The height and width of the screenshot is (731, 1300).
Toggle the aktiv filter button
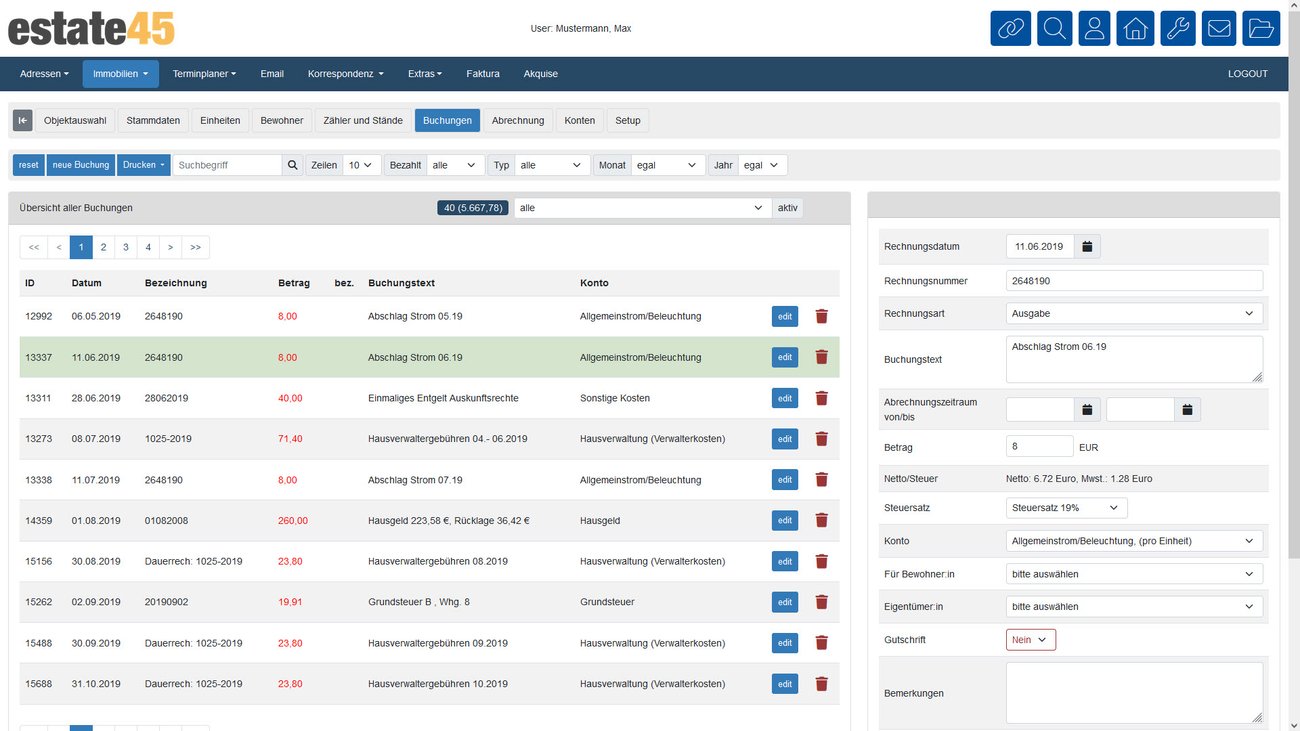pos(788,208)
